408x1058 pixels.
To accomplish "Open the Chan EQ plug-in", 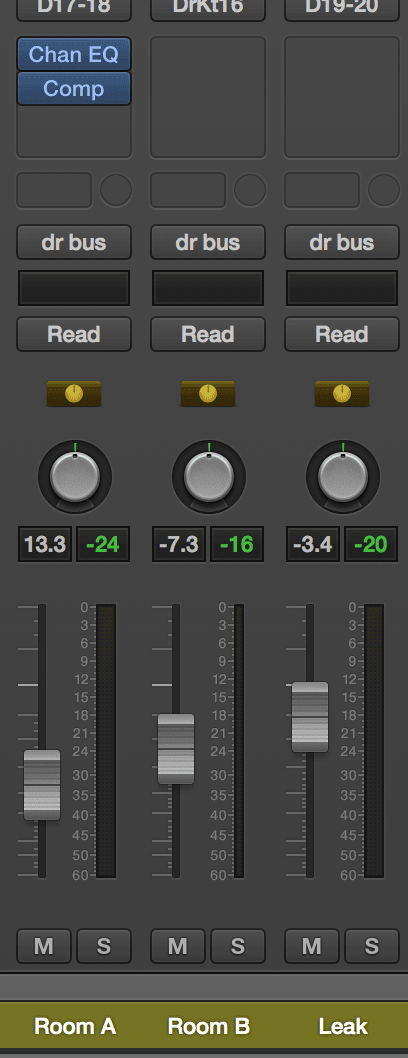I will (x=74, y=55).
